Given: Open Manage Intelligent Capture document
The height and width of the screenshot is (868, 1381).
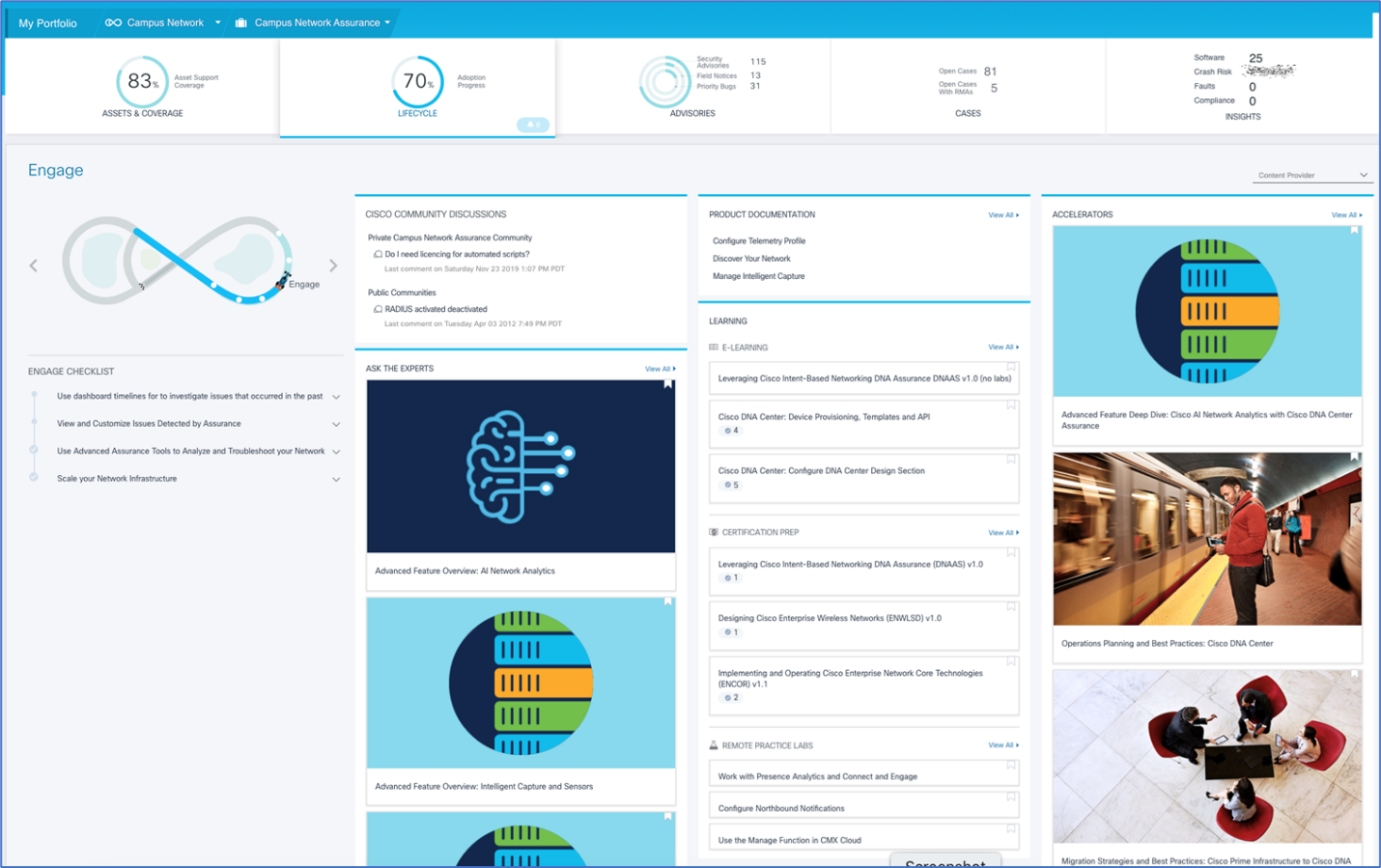Looking at the screenshot, I should (x=758, y=276).
